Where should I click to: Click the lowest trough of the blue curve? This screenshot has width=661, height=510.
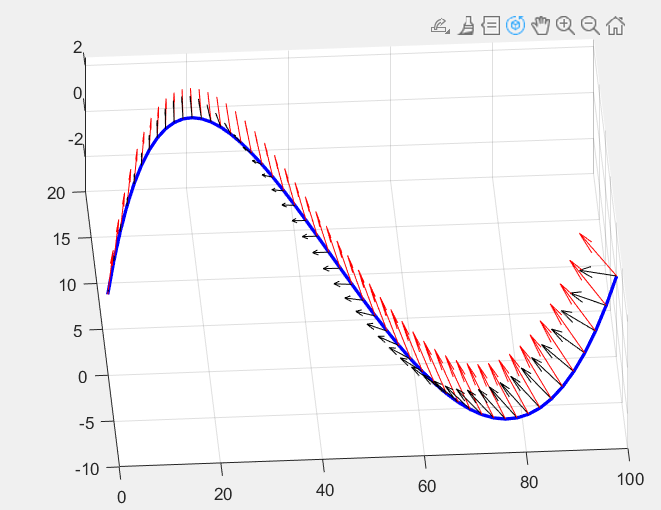point(508,418)
